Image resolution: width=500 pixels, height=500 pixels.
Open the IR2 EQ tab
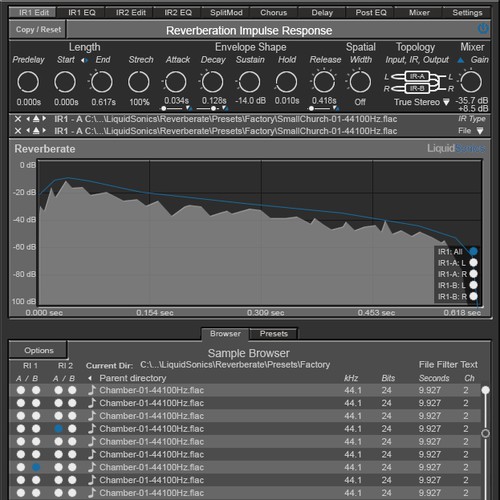(178, 13)
